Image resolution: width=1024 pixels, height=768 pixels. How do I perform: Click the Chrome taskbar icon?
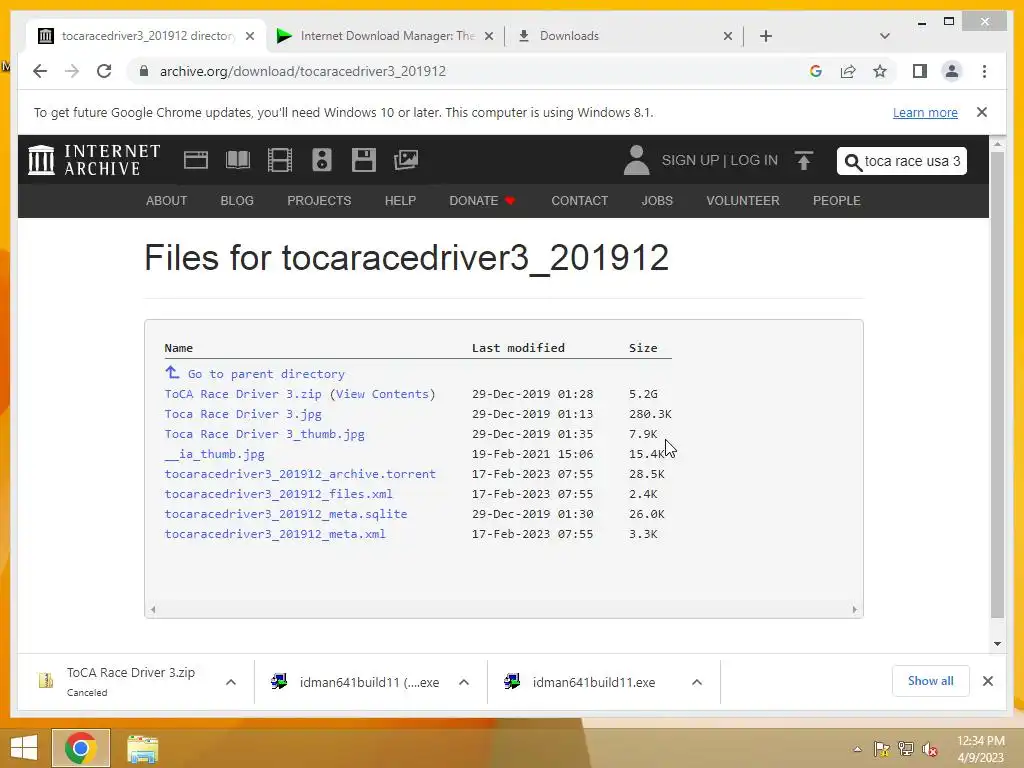coord(80,748)
